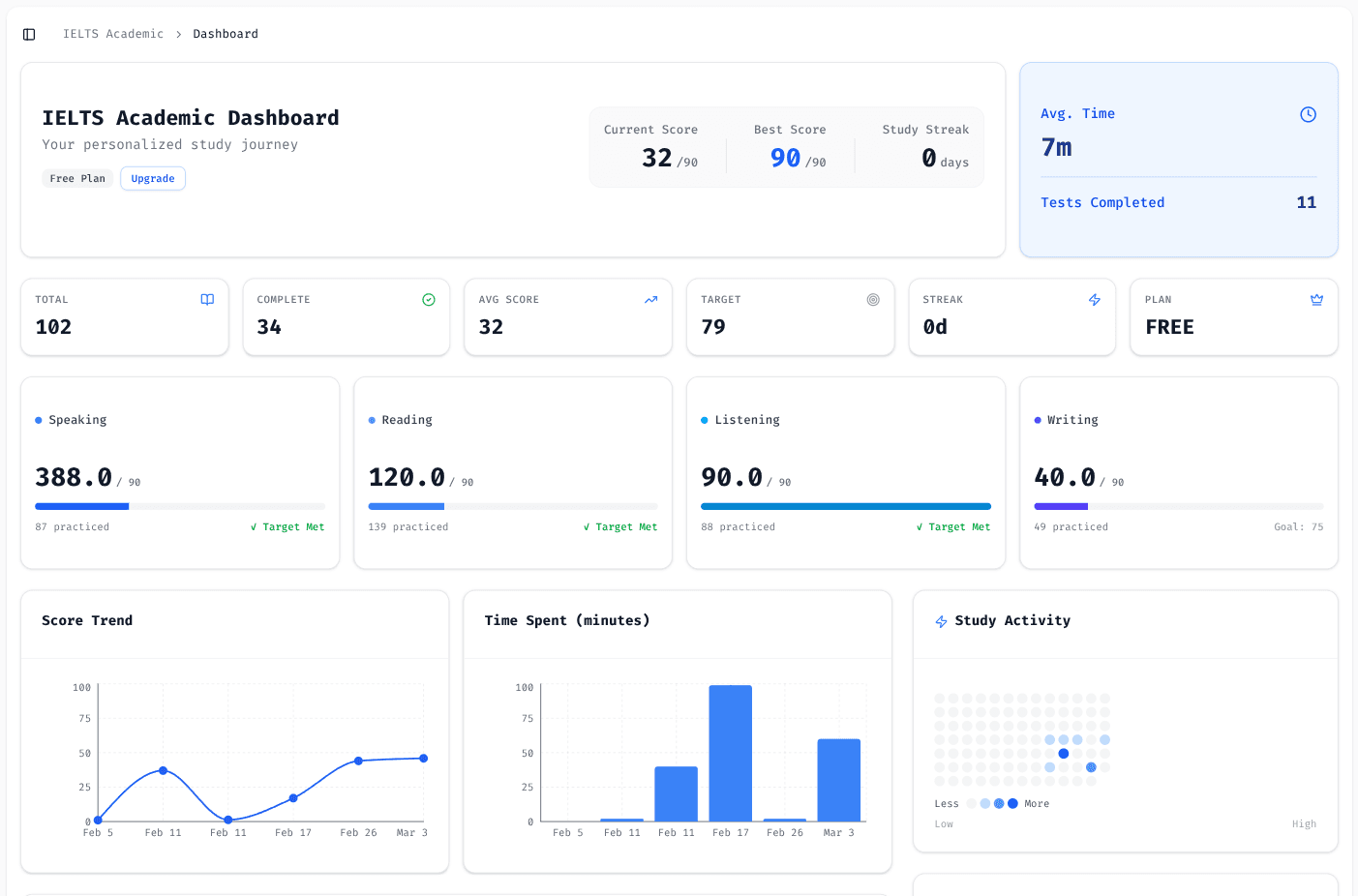Select the Dashboard breadcrumb
1358x896 pixels.
[226, 34]
